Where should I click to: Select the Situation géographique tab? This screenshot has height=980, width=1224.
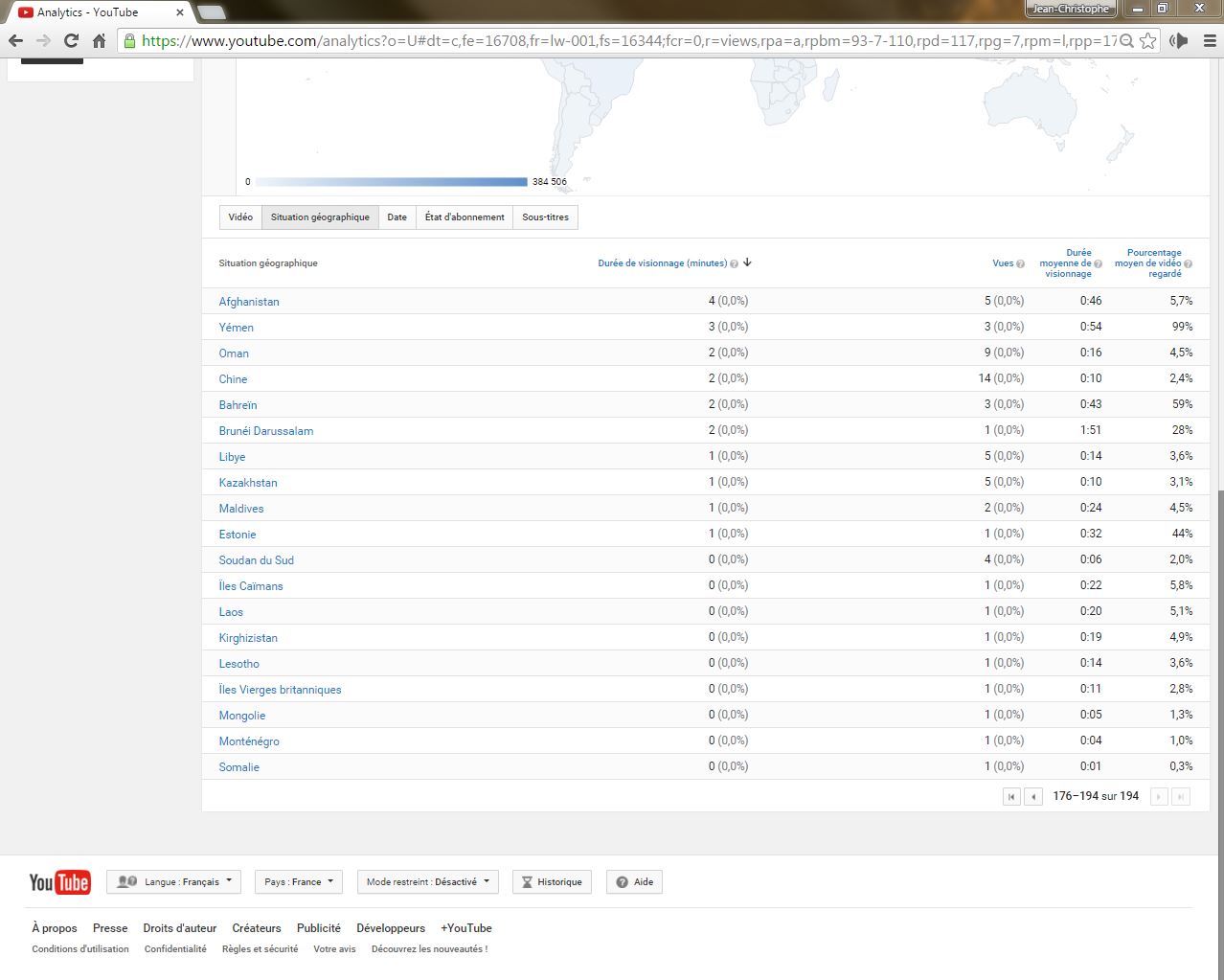point(320,217)
